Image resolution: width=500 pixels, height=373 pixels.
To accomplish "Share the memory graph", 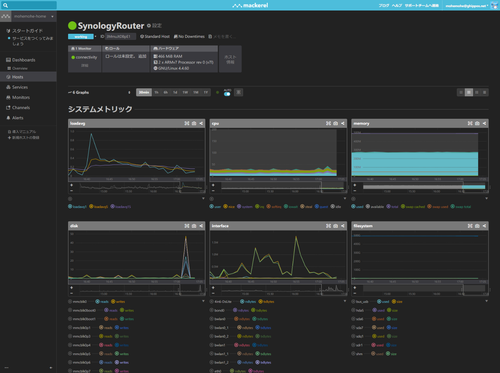I will (x=484, y=123).
